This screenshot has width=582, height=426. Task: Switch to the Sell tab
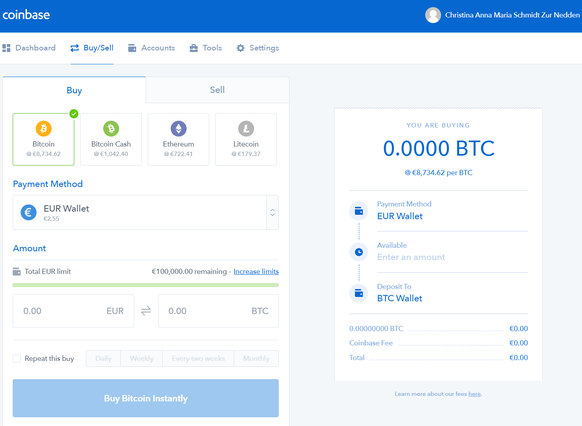pos(217,90)
